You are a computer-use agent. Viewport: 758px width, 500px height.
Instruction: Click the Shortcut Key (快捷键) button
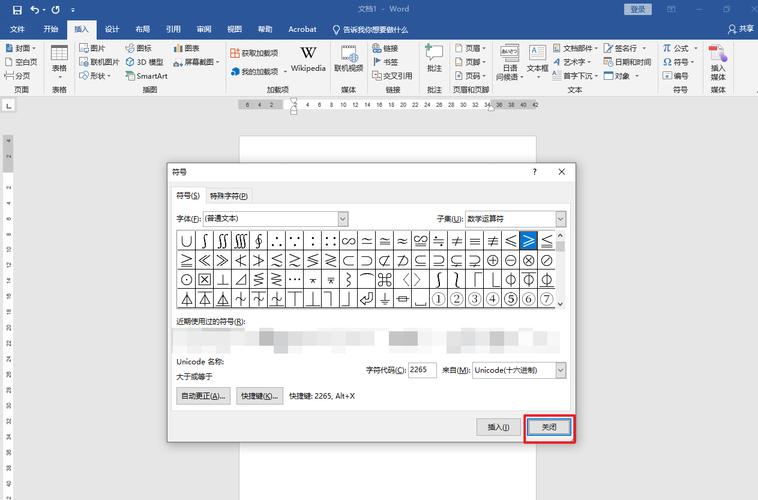(260, 396)
